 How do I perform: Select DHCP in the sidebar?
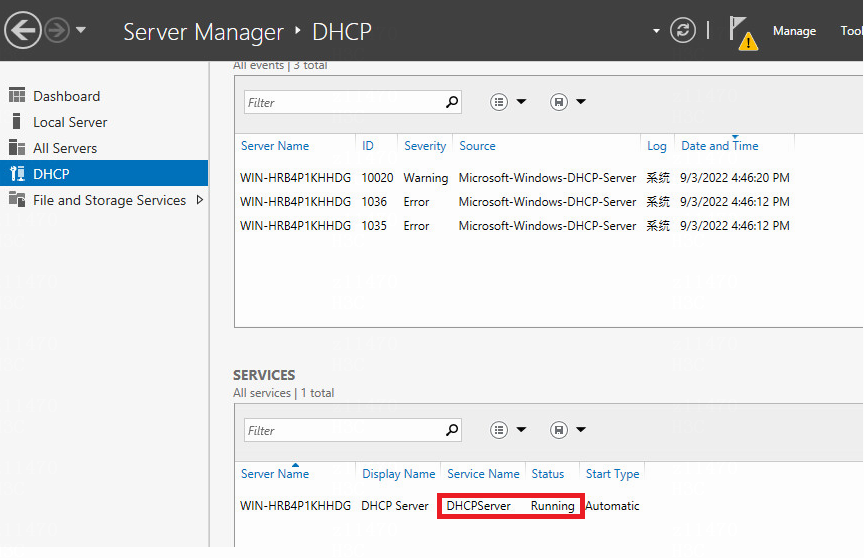pos(104,174)
